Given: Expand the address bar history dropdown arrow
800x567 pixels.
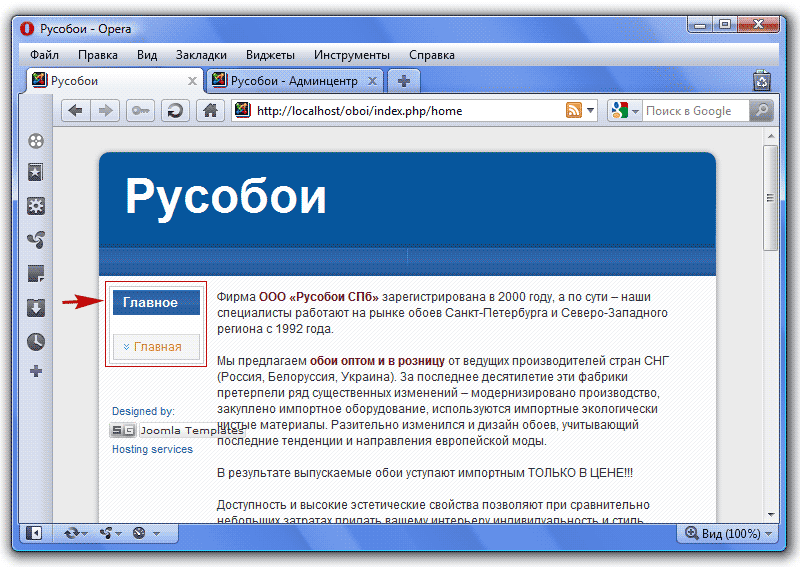Looking at the screenshot, I should point(592,111).
